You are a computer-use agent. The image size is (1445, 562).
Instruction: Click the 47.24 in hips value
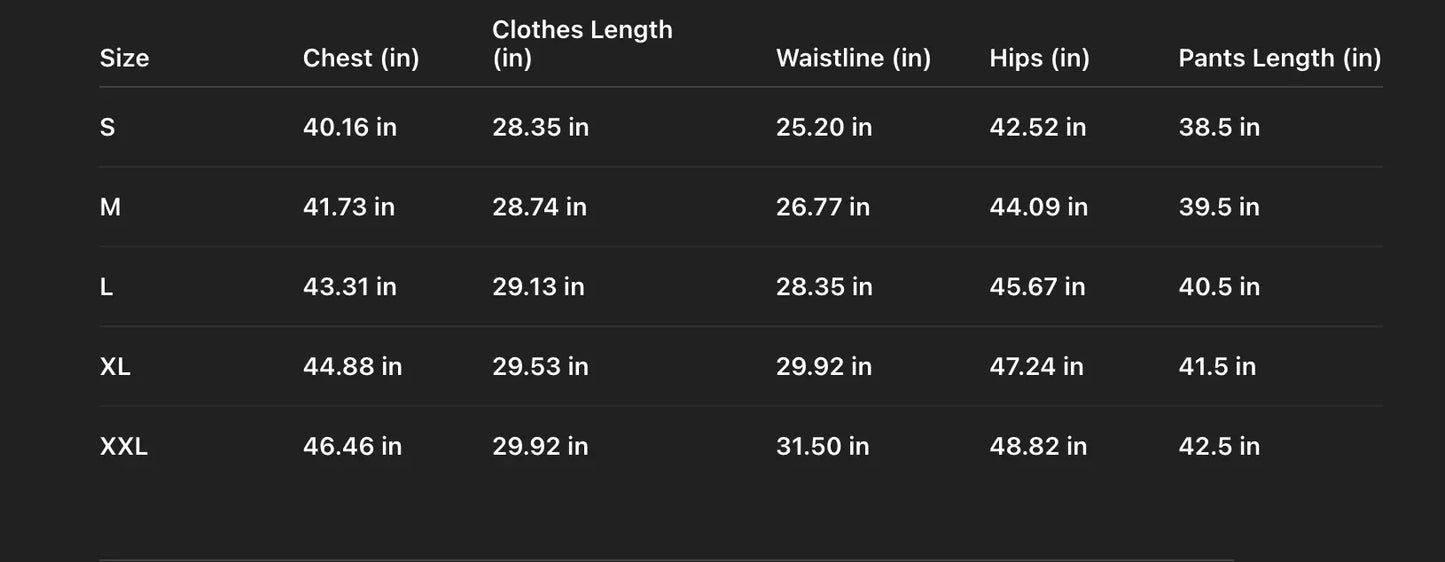pos(1036,366)
